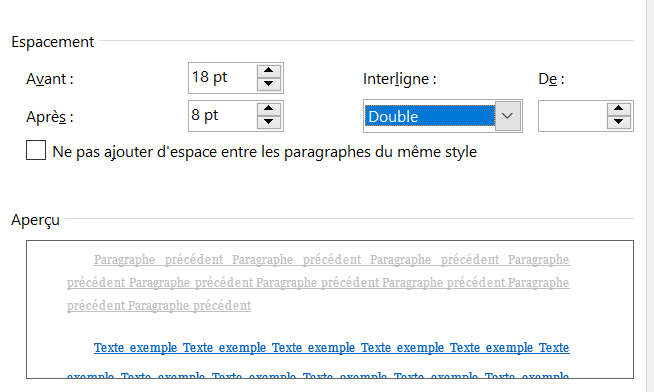Viewport: 654px width, 392px height.
Task: Click the Avant 18 pt input field
Action: [222, 78]
